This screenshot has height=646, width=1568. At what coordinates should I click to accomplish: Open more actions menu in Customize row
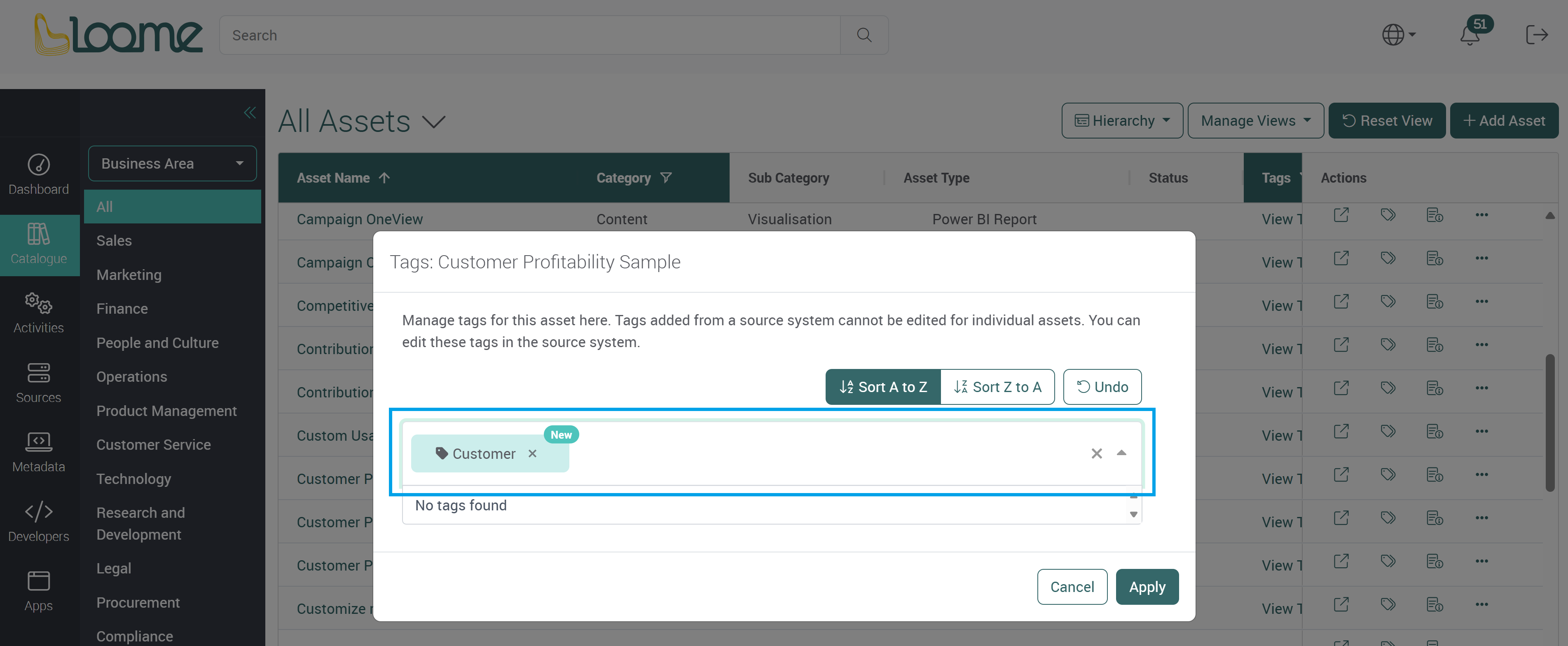[1481, 604]
